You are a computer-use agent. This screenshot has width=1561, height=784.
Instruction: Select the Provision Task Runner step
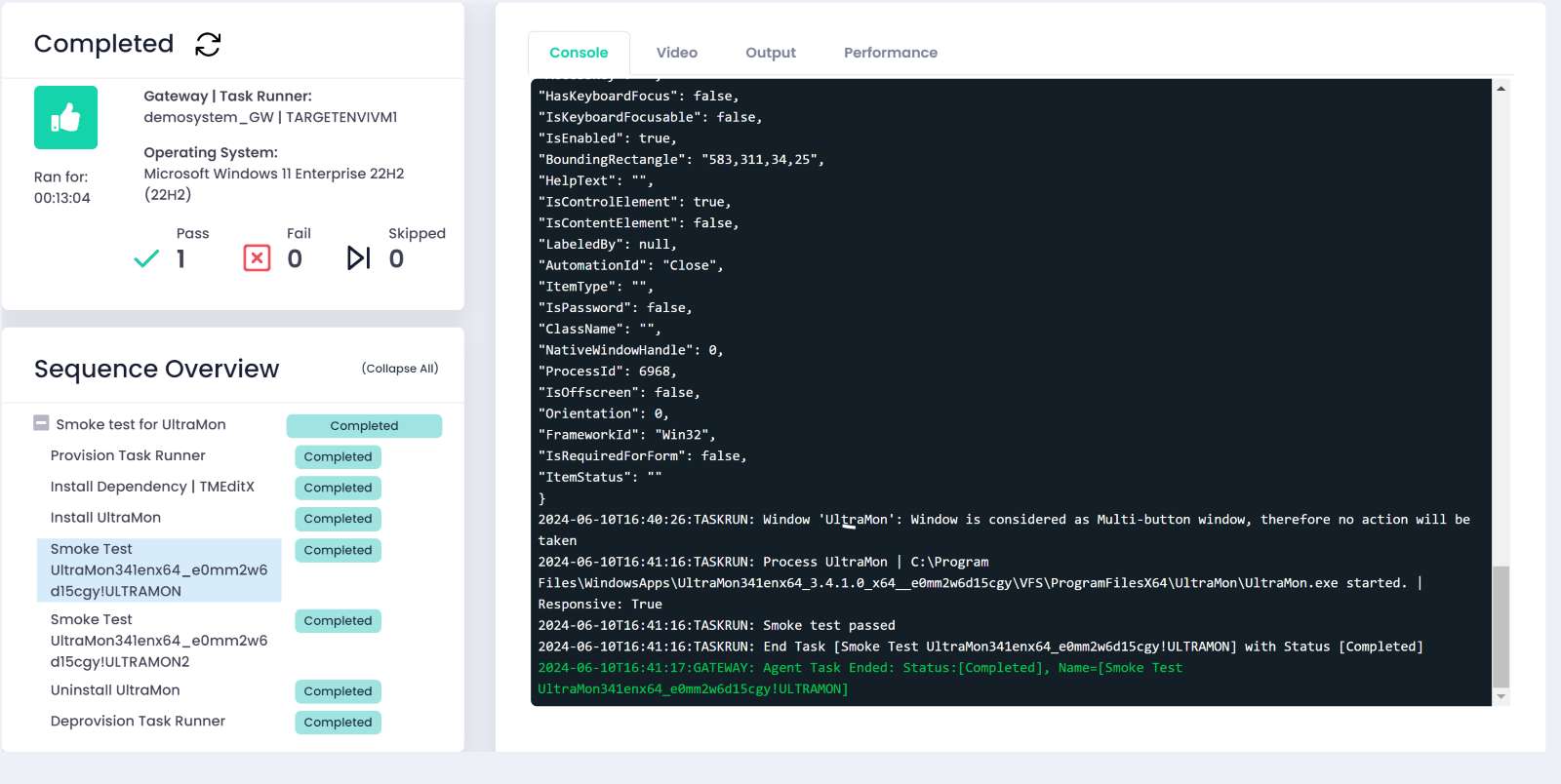128,455
